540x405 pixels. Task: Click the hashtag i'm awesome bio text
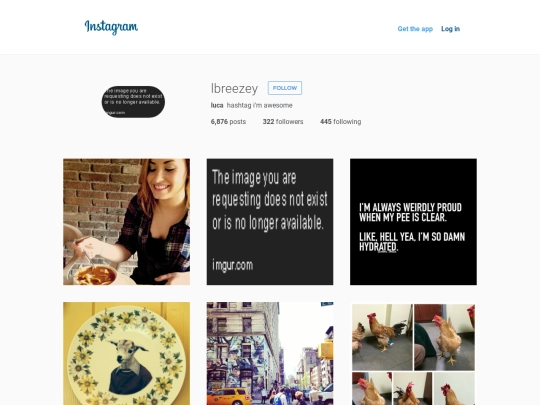[260, 105]
